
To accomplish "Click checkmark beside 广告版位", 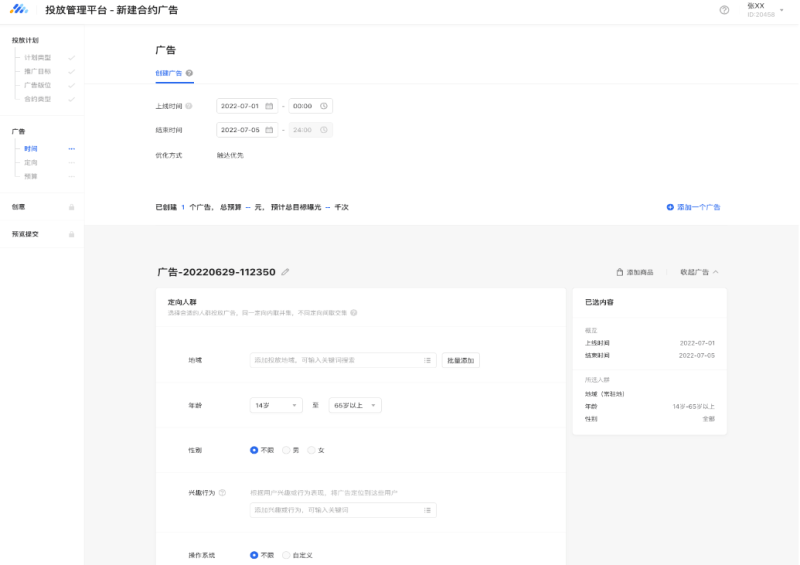I will [x=71, y=85].
